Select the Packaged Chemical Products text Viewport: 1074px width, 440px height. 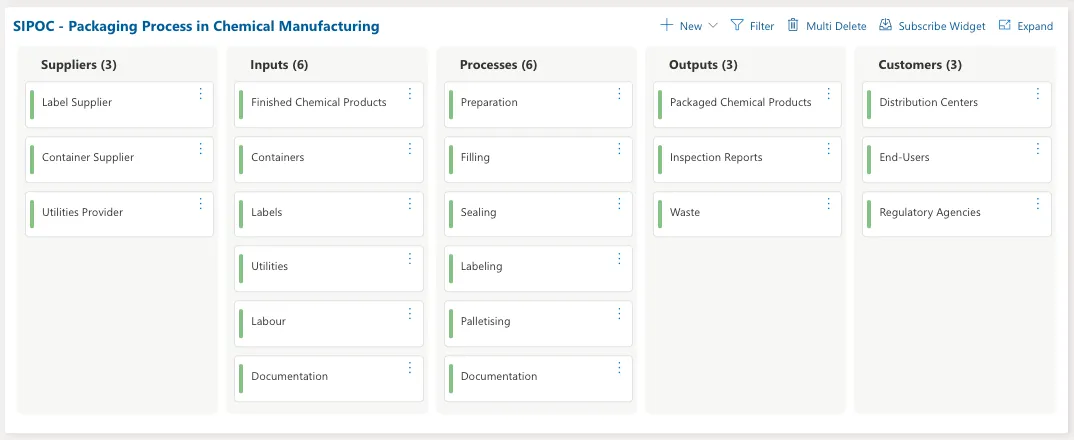(x=740, y=103)
